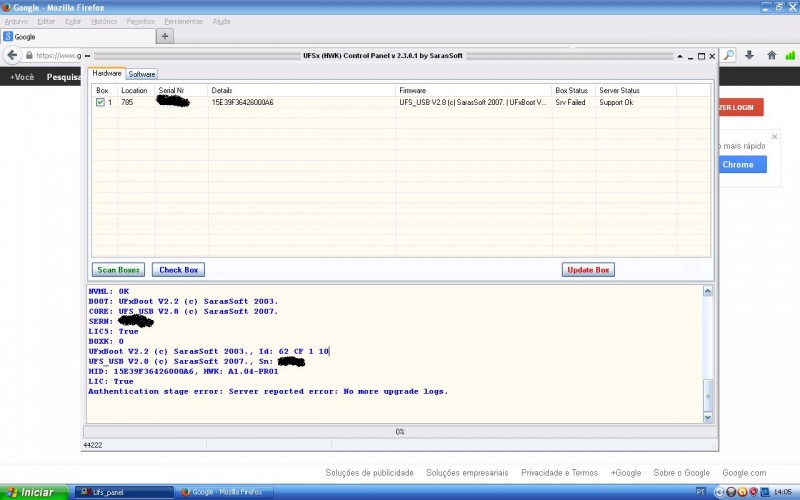Click the Update Box button
Viewport: 800px width, 500px height.
[x=588, y=270]
